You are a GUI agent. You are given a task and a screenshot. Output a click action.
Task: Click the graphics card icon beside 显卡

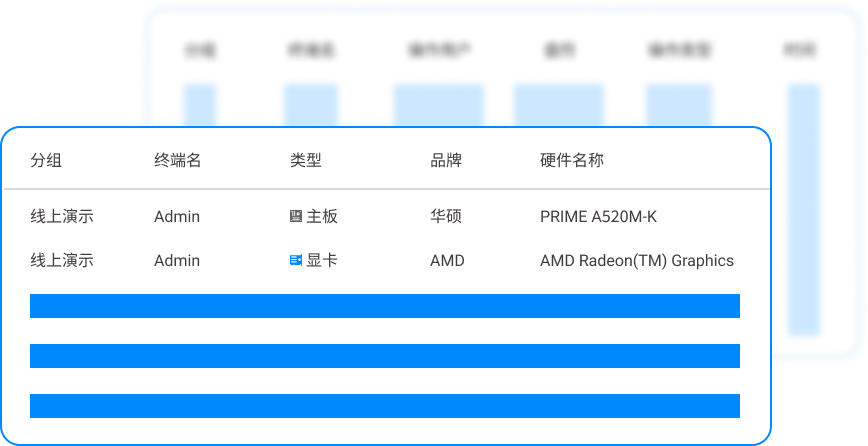tap(295, 260)
